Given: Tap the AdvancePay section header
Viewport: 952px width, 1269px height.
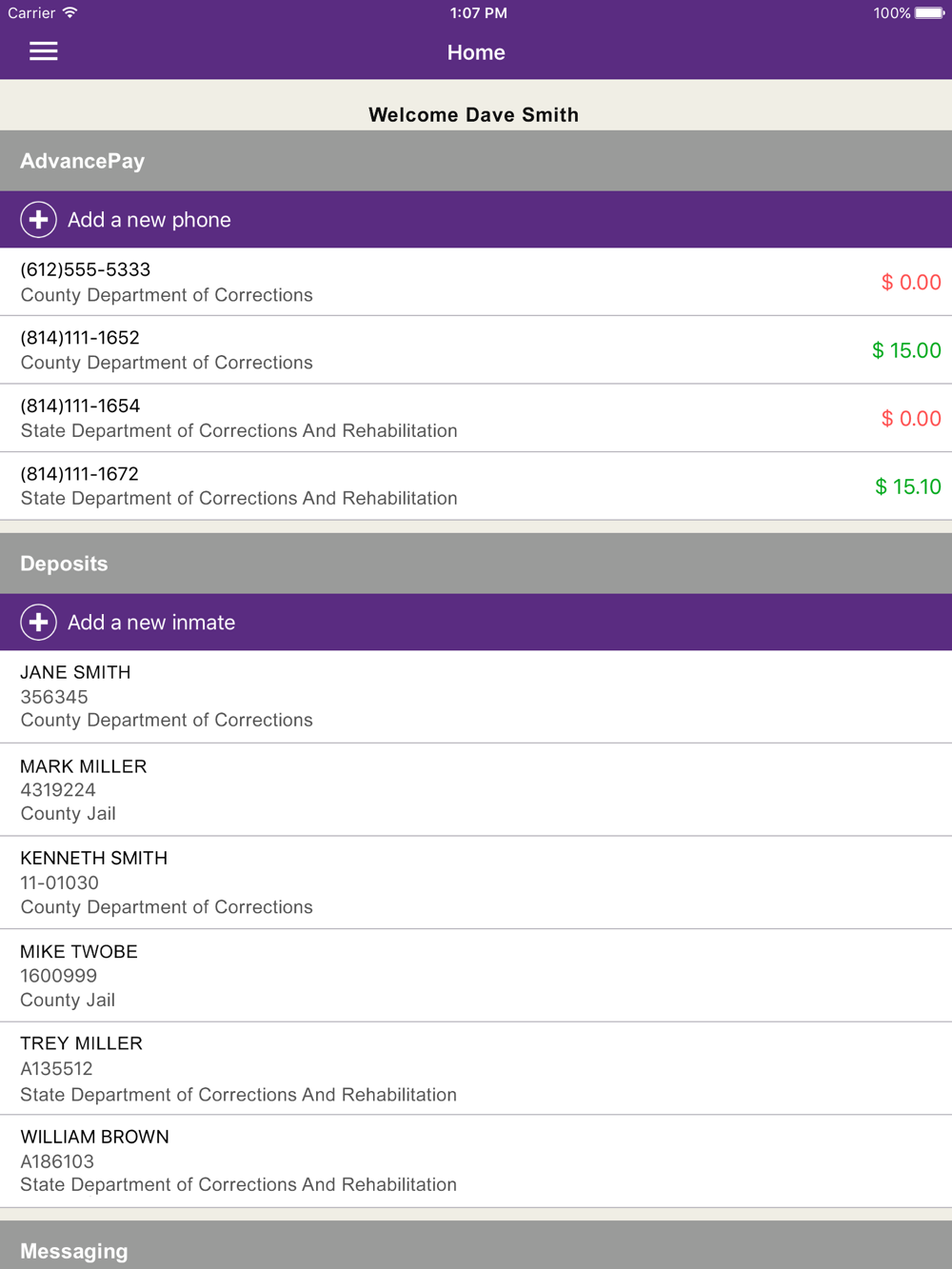Looking at the screenshot, I should tap(83, 161).
